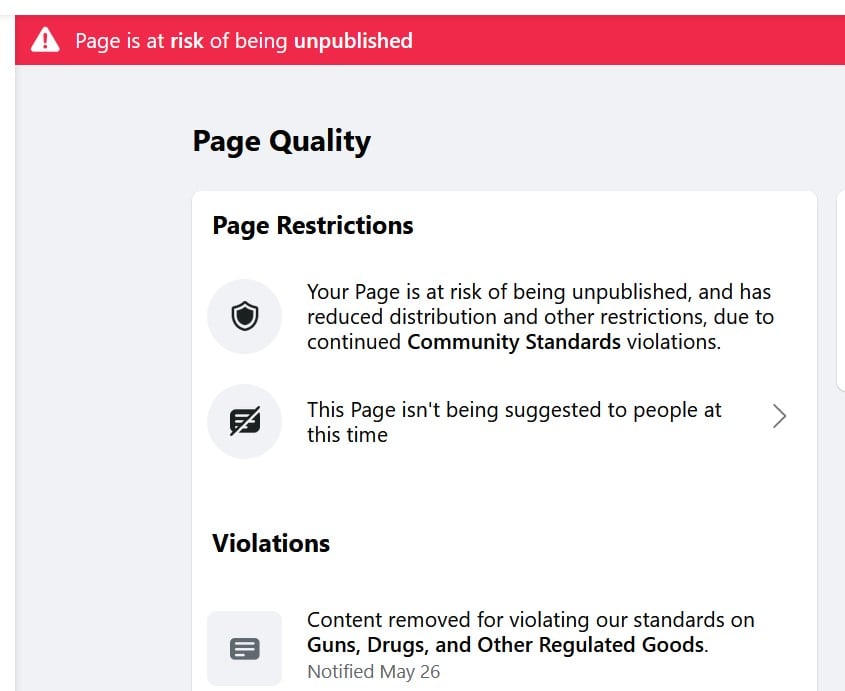Image resolution: width=845 pixels, height=691 pixels.
Task: Click the "Violations" section heading
Action: (x=270, y=543)
